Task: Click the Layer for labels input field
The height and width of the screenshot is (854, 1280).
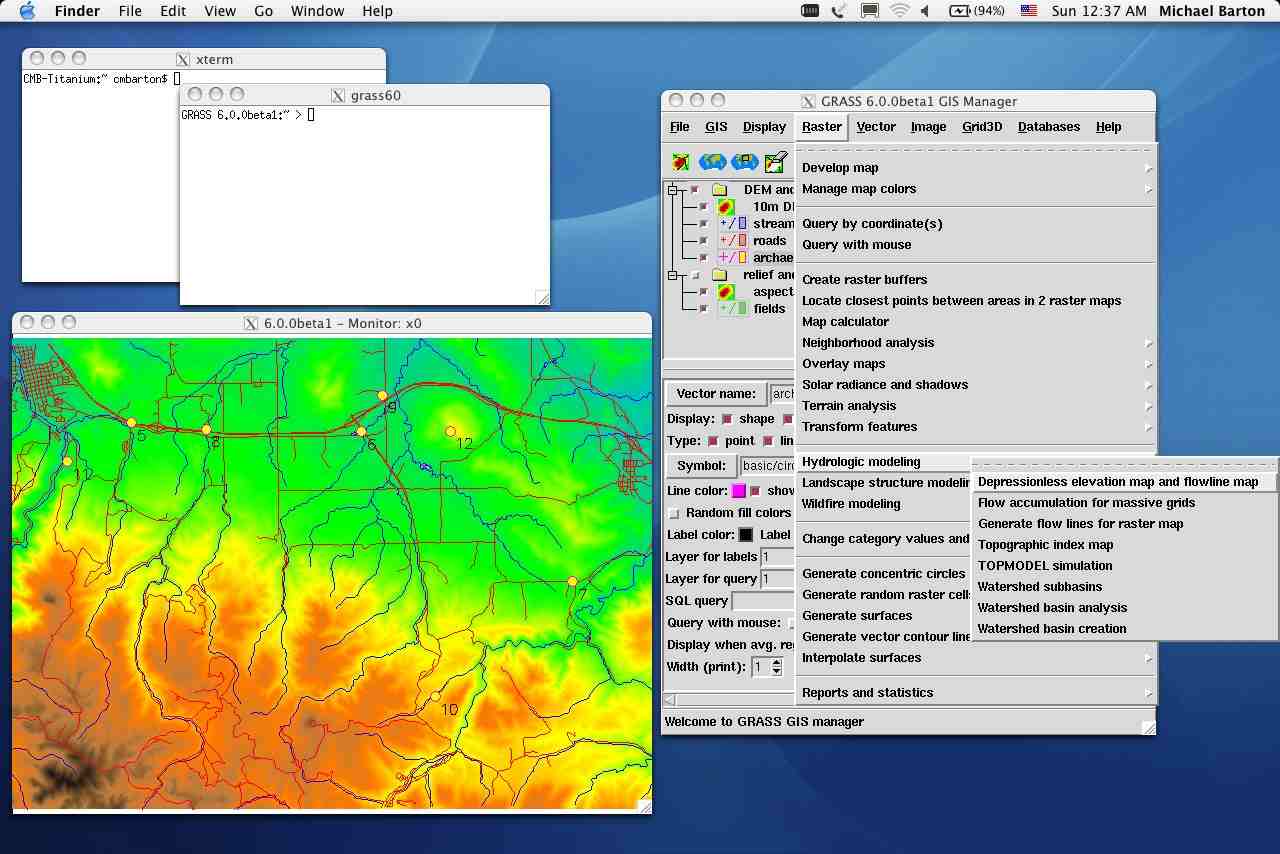Action: [777, 557]
